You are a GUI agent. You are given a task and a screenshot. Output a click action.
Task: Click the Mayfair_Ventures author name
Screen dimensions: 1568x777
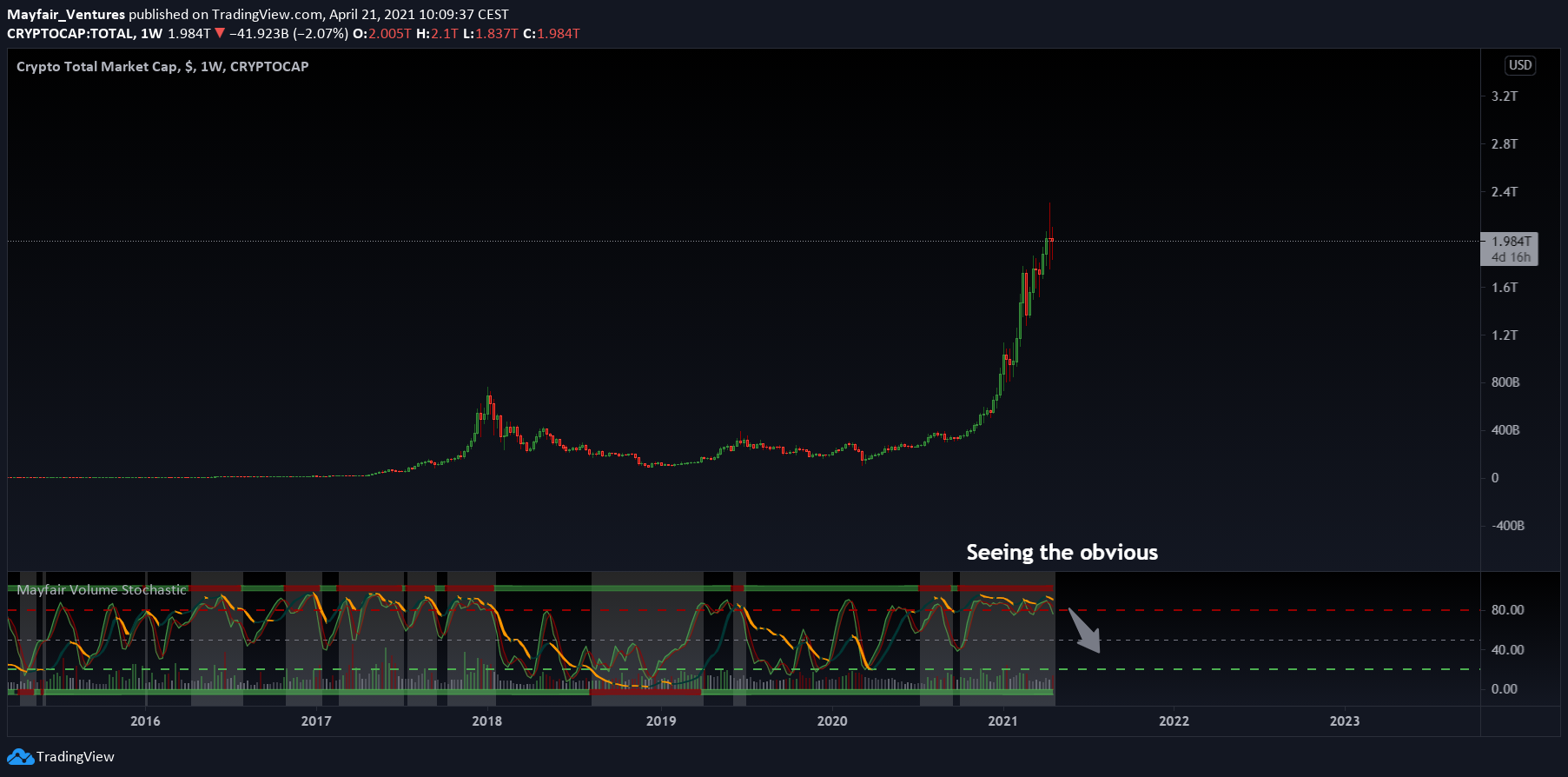click(66, 15)
